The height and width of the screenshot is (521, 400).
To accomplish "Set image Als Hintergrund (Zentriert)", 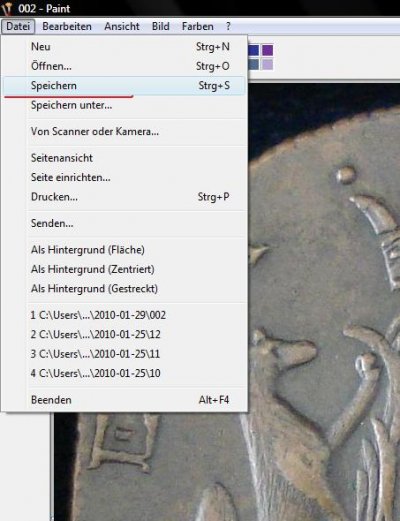I will click(x=124, y=269).
